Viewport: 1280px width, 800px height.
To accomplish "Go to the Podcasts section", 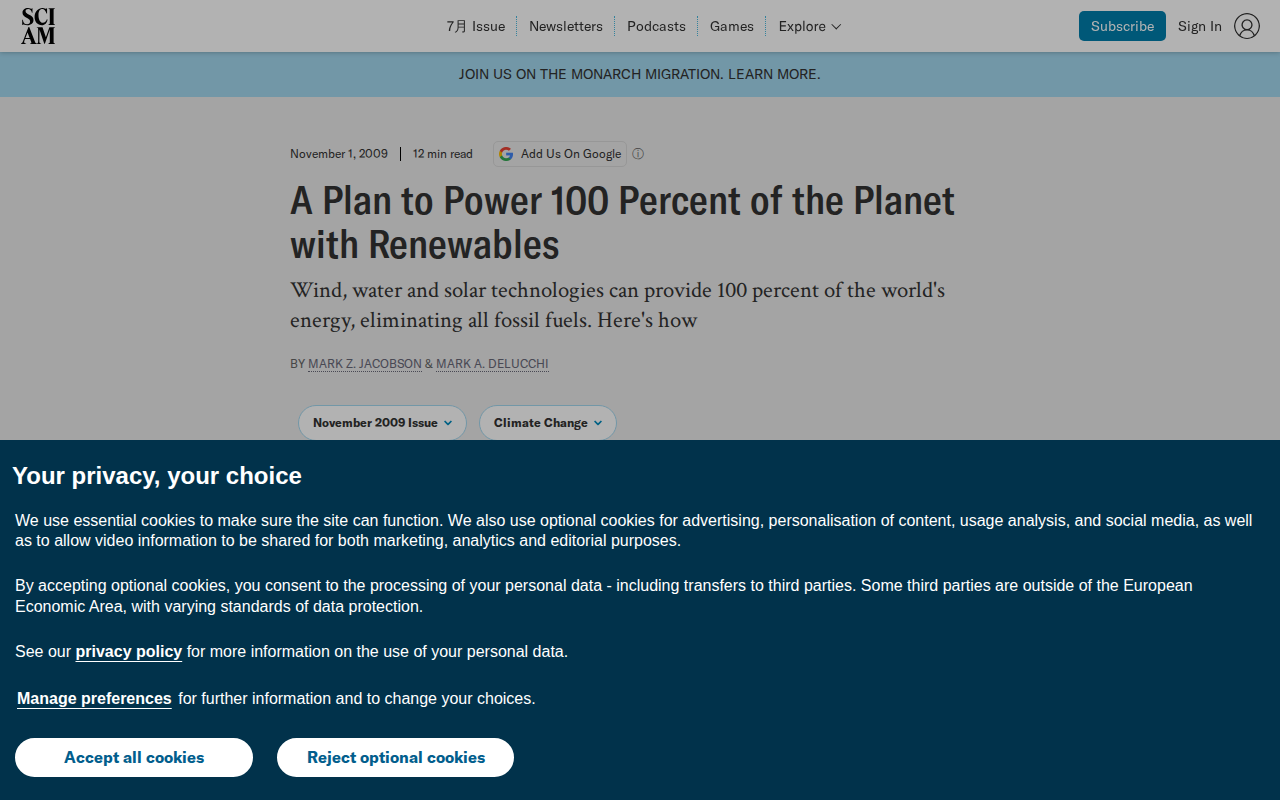I will tap(656, 26).
